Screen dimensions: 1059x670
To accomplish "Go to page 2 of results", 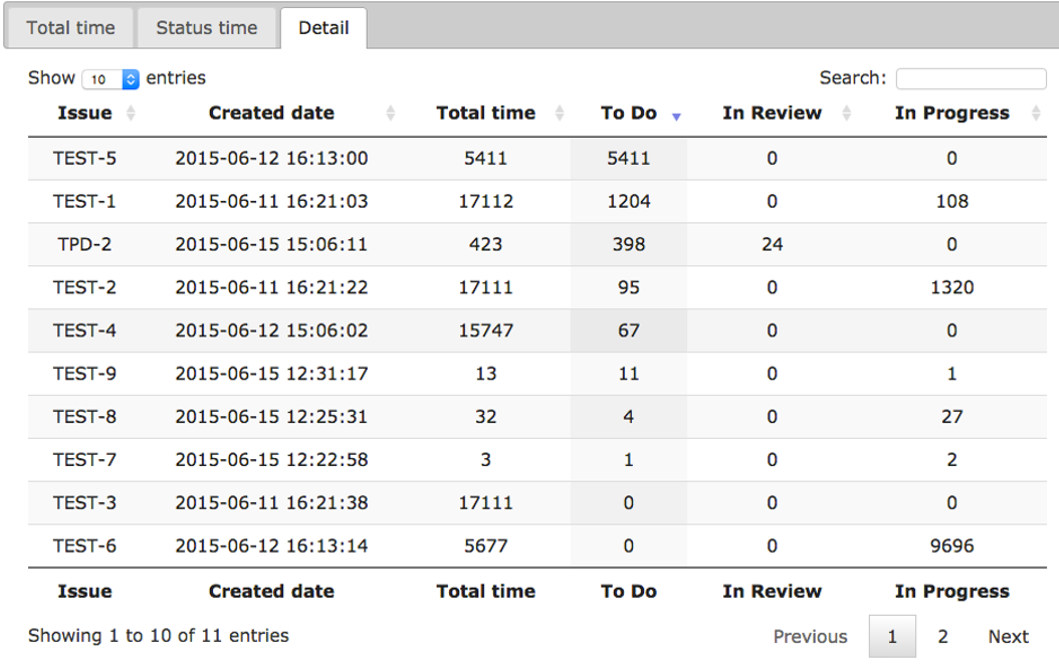I will 943,636.
